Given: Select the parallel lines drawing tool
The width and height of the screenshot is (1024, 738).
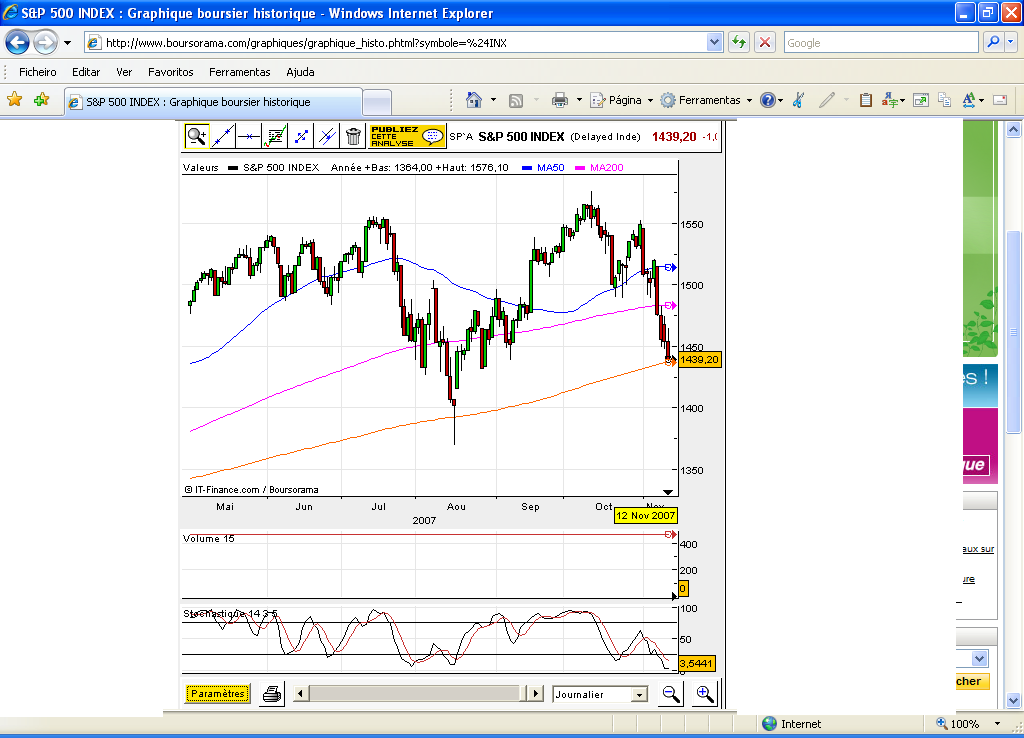Looking at the screenshot, I should (328, 135).
